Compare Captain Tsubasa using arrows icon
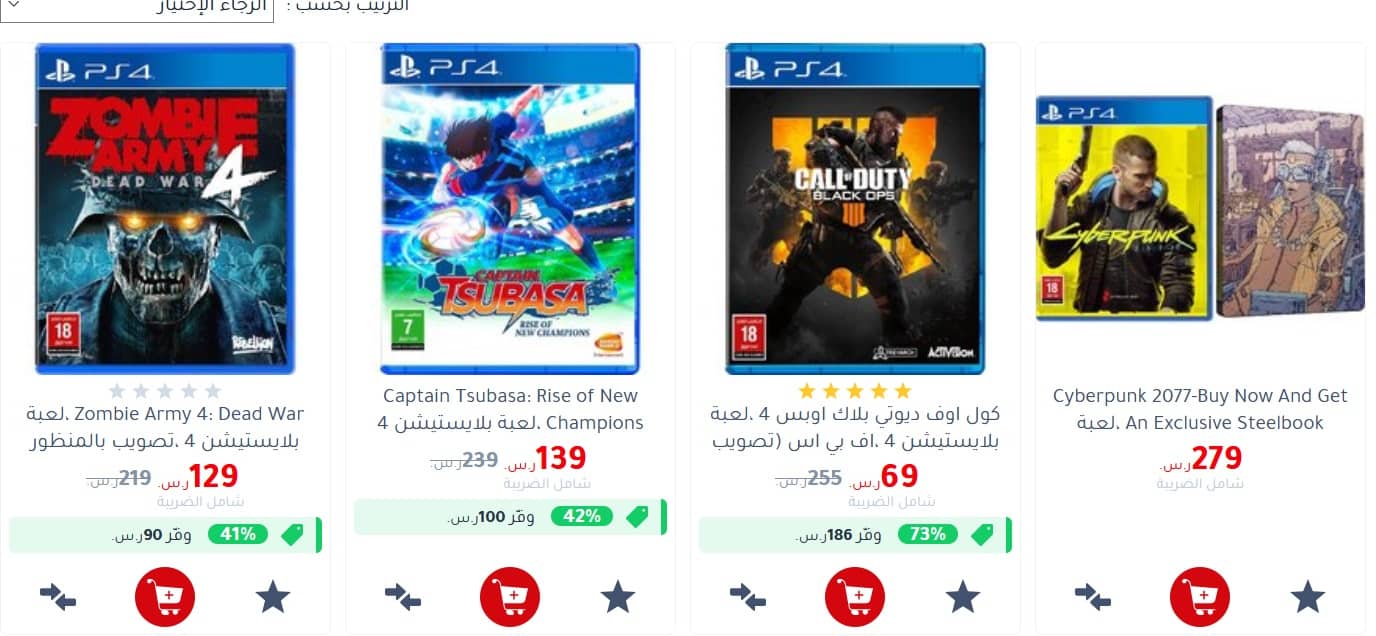This screenshot has height=636, width=1376. tap(403, 597)
